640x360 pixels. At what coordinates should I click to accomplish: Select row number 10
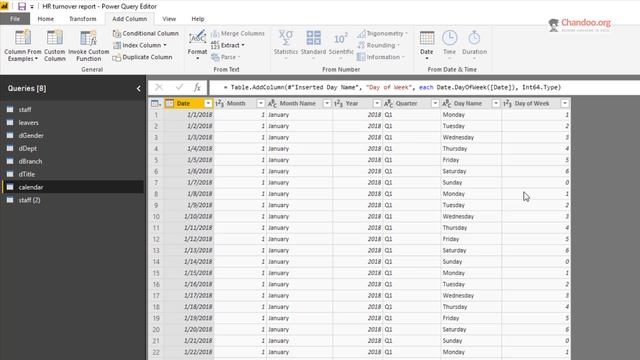point(156,216)
